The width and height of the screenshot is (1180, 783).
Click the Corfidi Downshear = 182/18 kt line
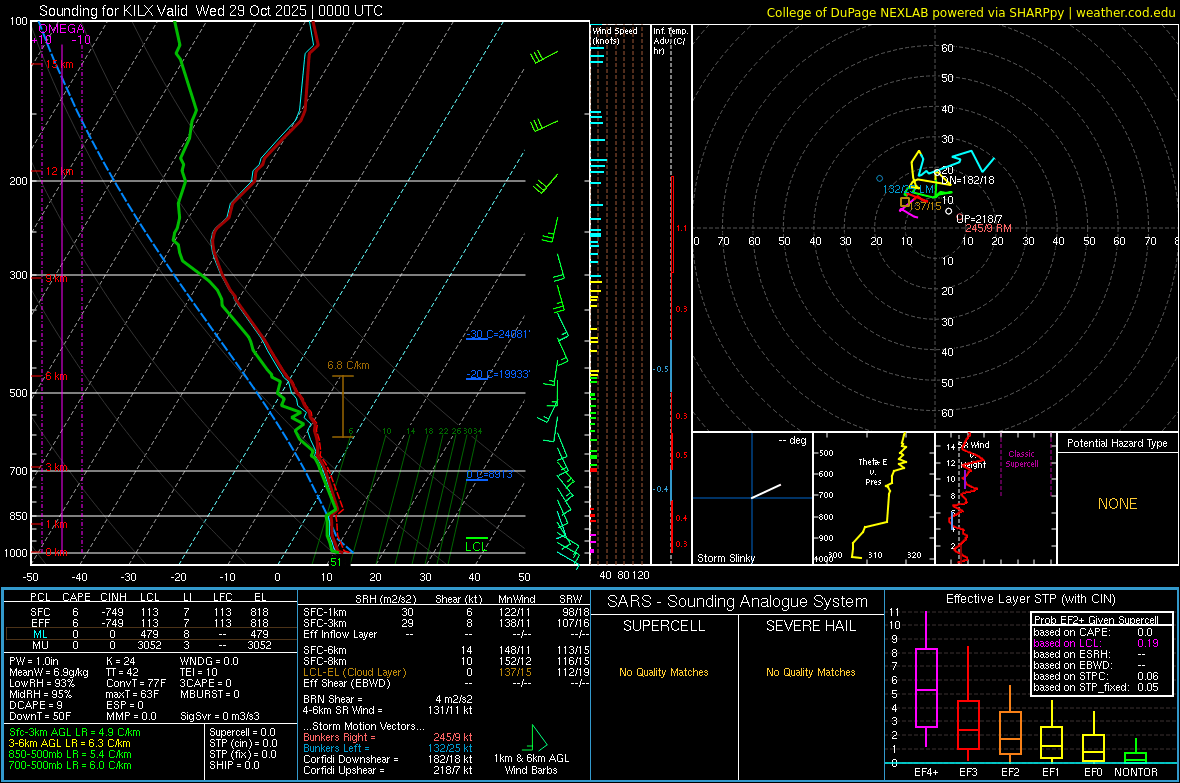click(388, 760)
